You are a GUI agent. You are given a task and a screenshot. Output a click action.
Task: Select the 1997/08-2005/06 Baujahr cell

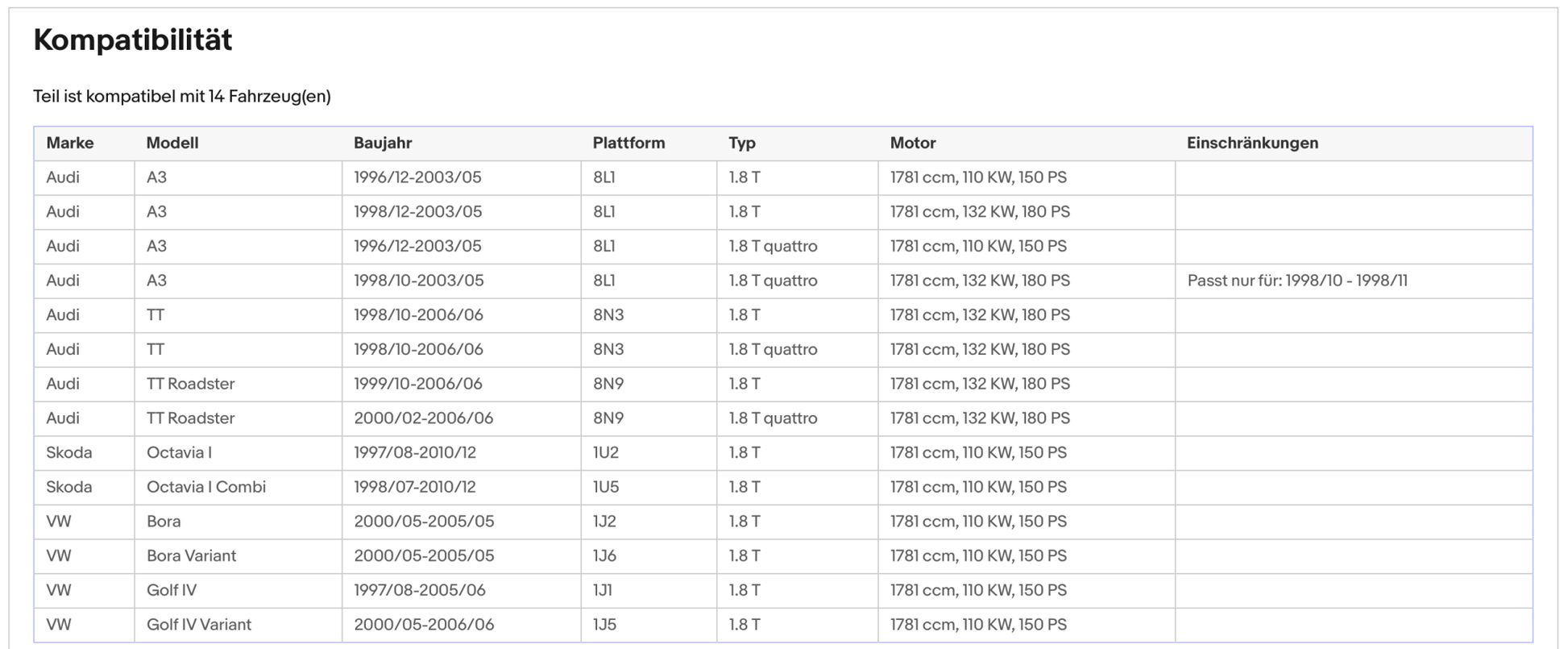tap(420, 590)
